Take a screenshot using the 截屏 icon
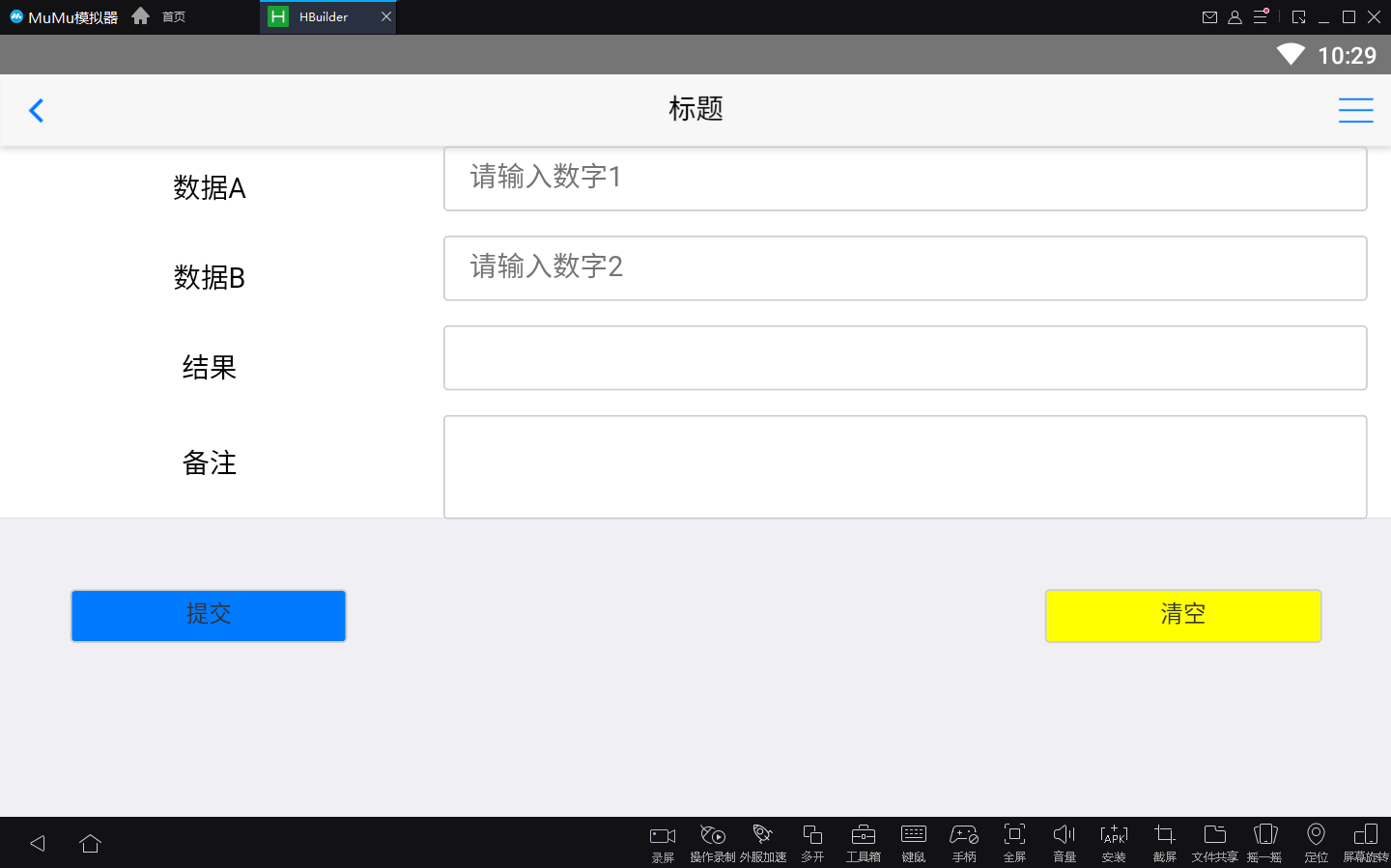Screen dimensions: 1391x868 (x=1163, y=840)
